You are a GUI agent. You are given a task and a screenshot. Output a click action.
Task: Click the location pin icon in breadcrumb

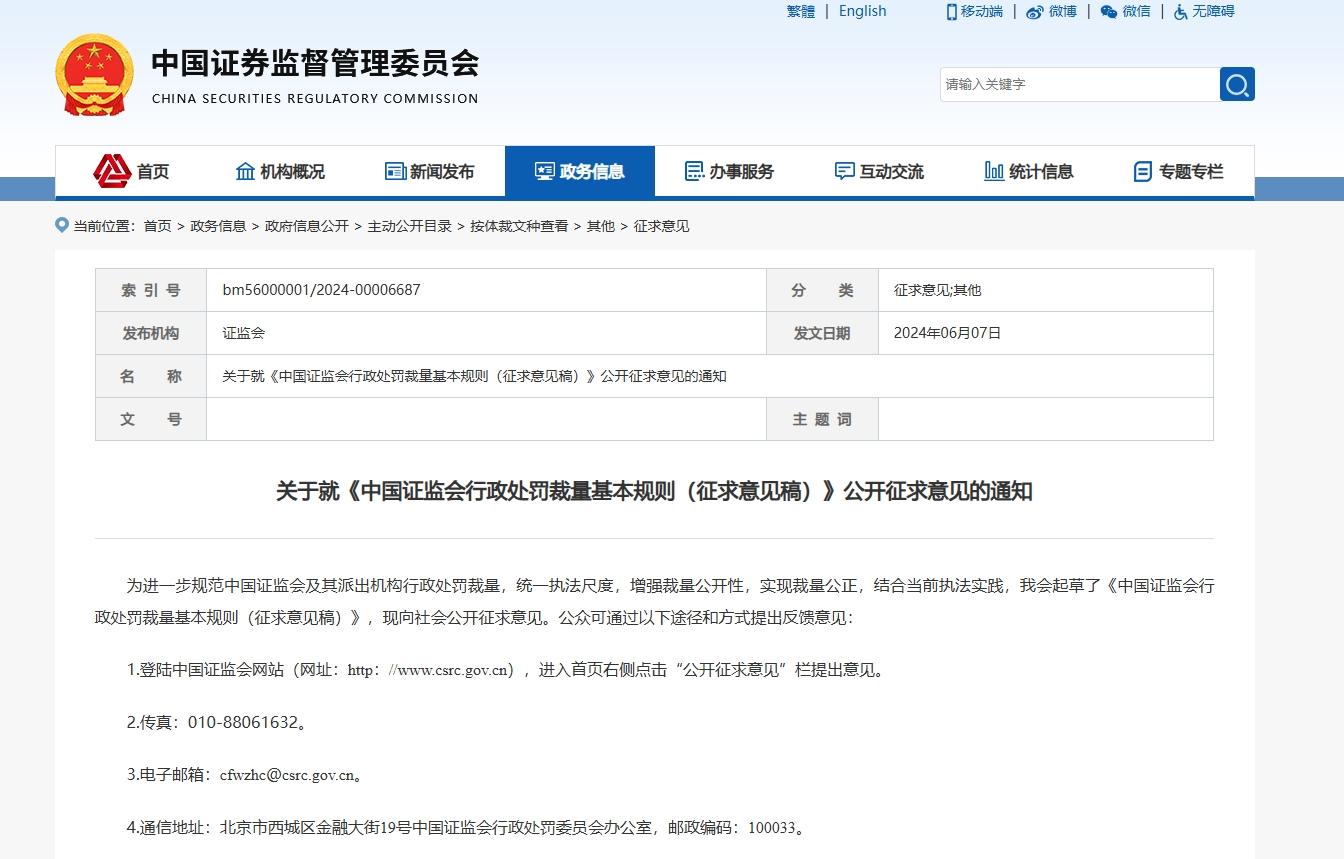pos(62,226)
